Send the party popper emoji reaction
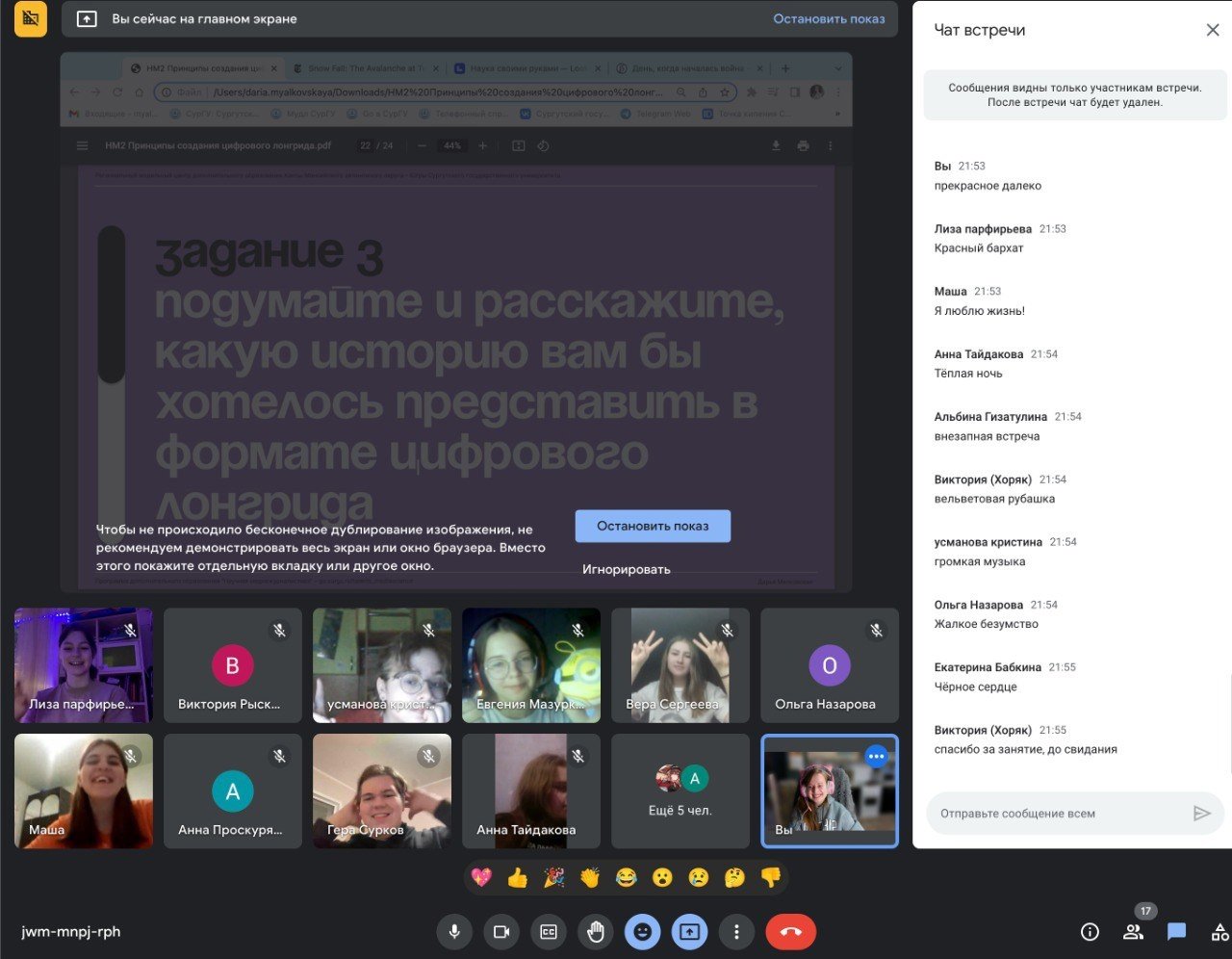Screen dimensions: 1232x959 pyautogui.click(x=553, y=878)
